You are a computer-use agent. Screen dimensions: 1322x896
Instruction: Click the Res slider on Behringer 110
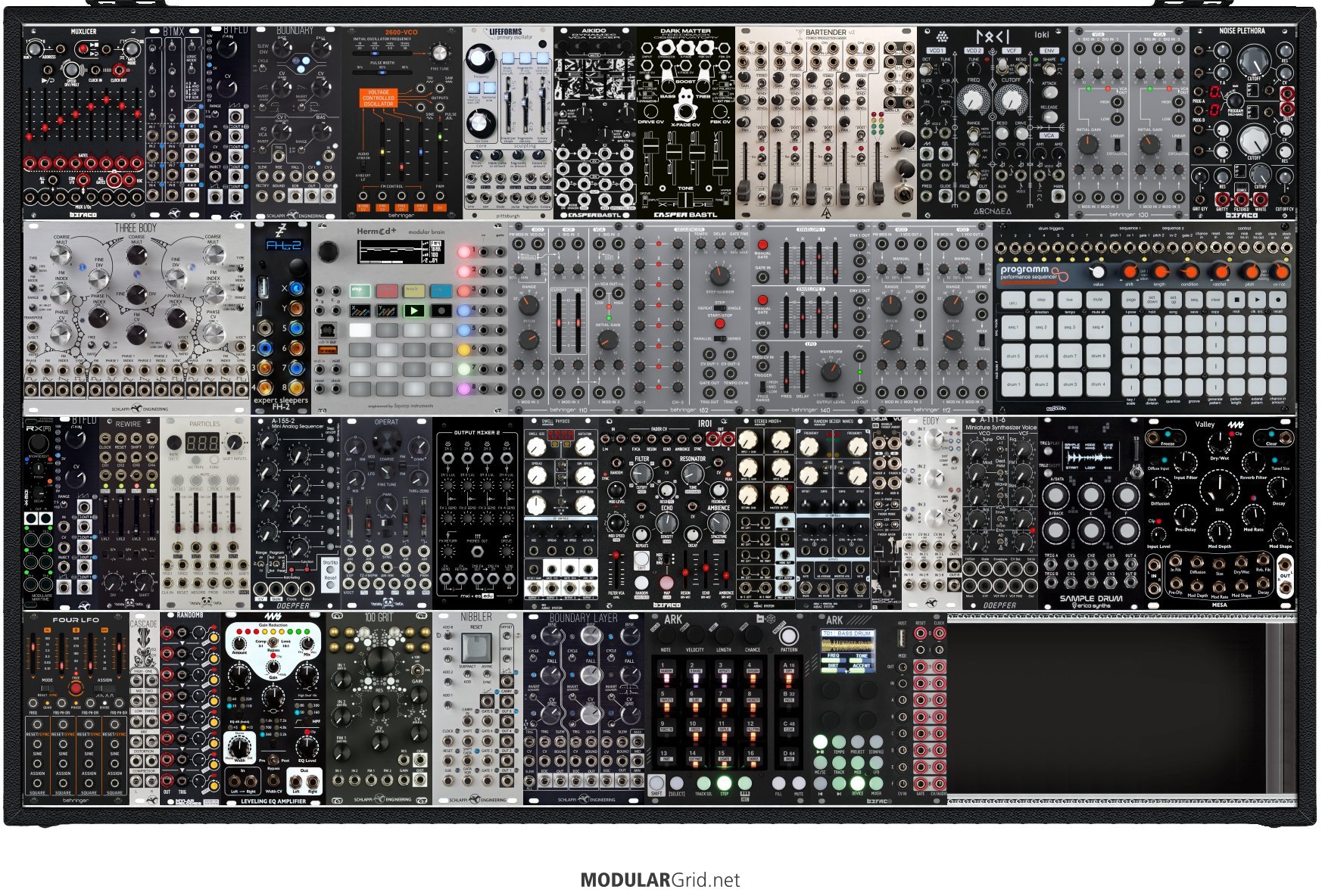[x=578, y=322]
